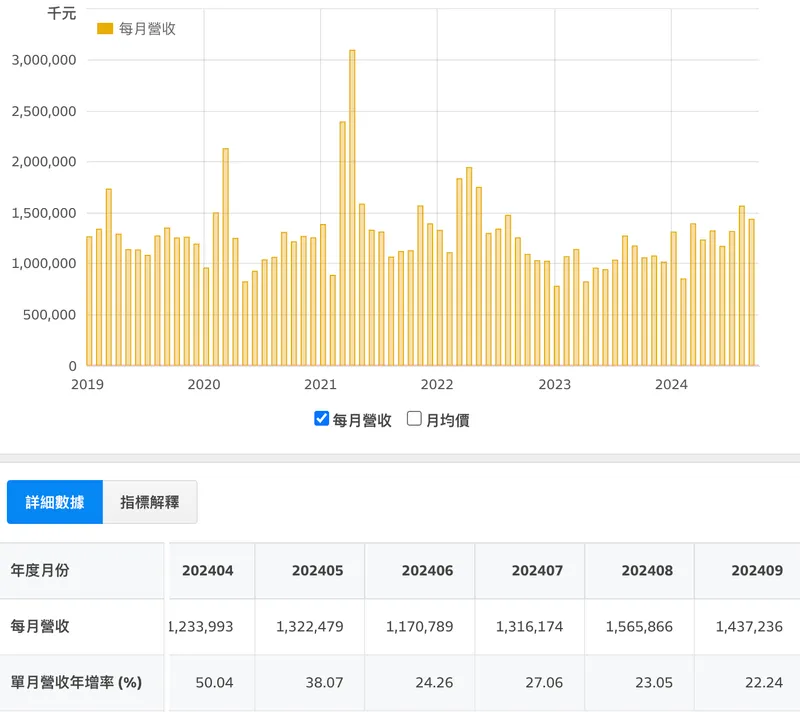Click the 2021 x-axis label
The height and width of the screenshot is (712, 800).
click(320, 385)
